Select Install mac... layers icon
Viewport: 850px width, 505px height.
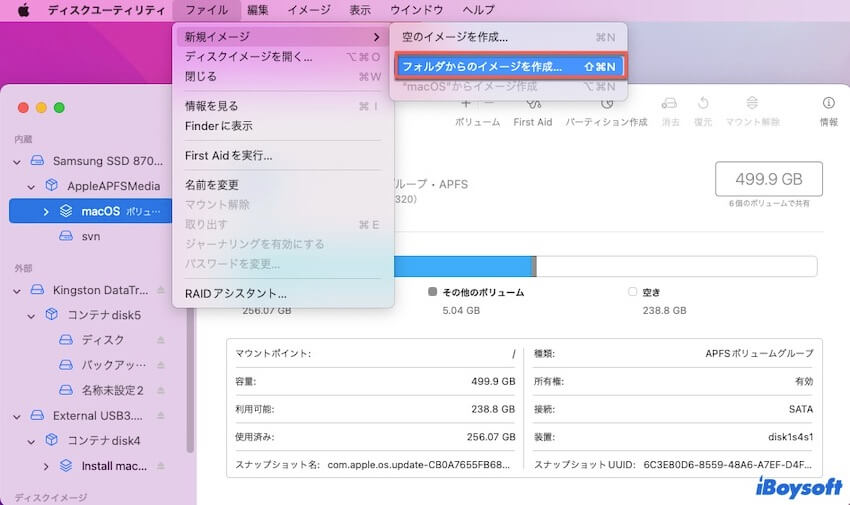click(66, 465)
